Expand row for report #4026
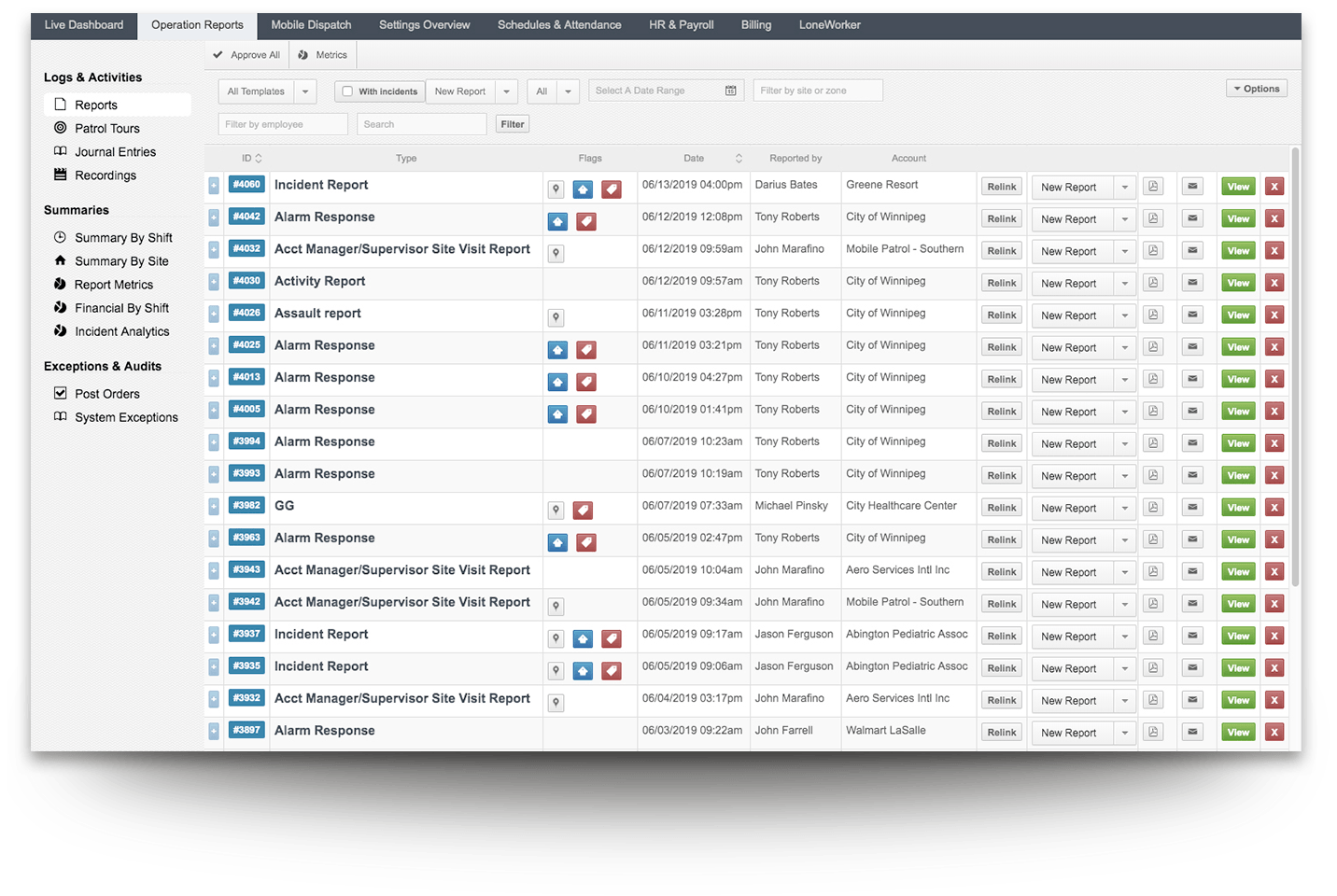This screenshot has width=1337, height=896. pyautogui.click(x=214, y=315)
